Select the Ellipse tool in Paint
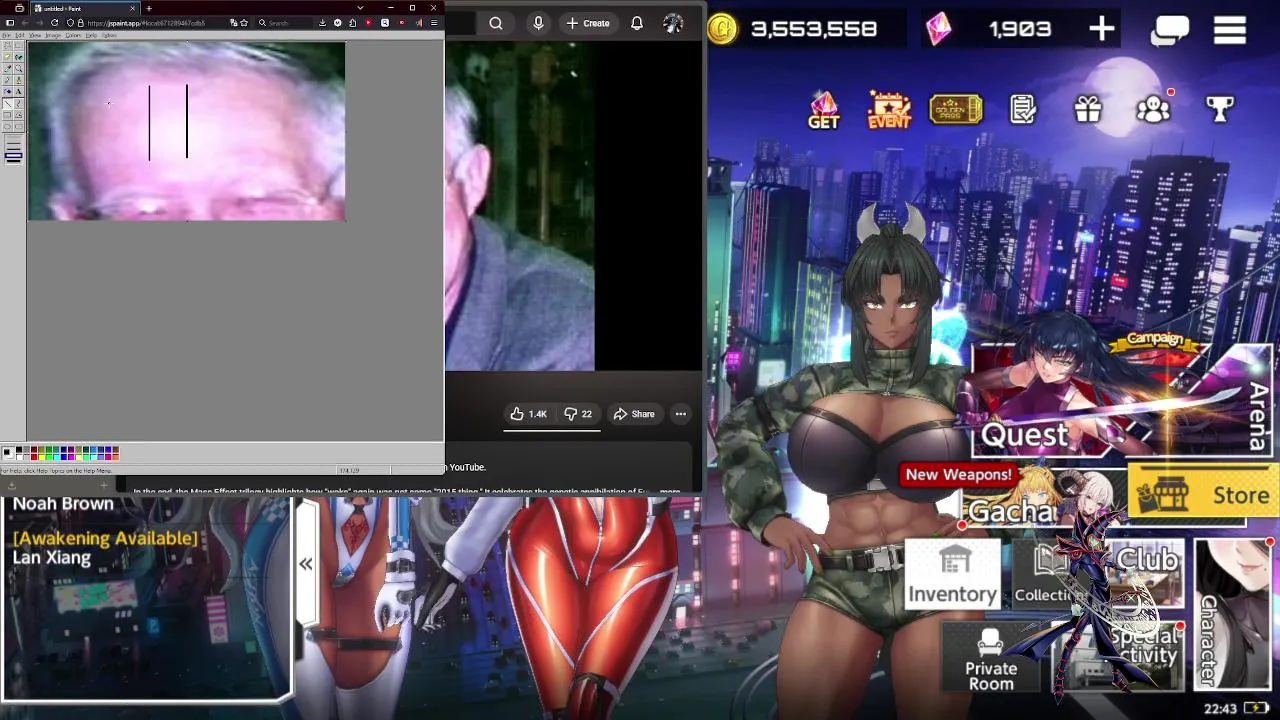This screenshot has width=1280, height=720. click(7, 127)
